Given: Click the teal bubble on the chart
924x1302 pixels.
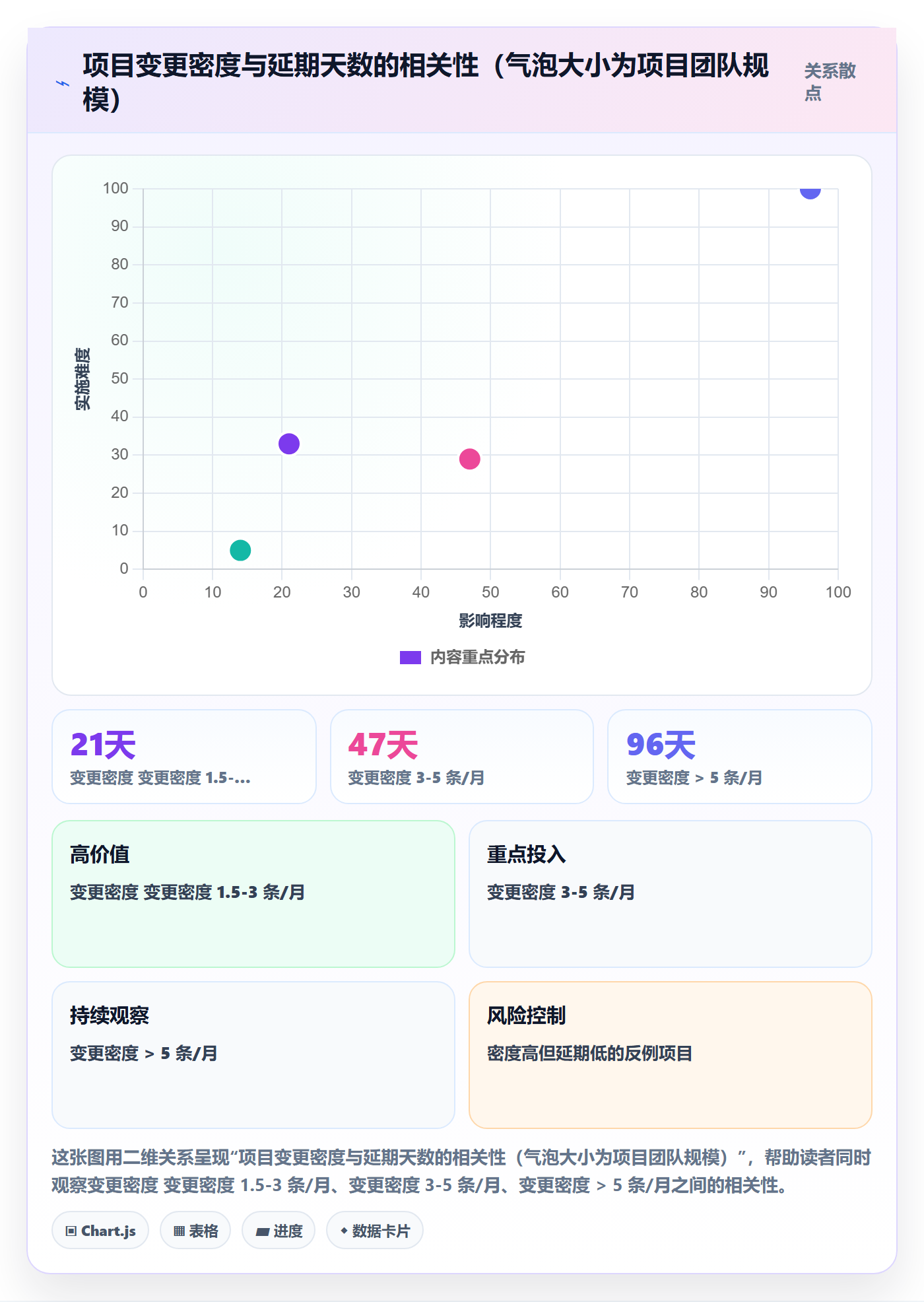Looking at the screenshot, I should (240, 550).
